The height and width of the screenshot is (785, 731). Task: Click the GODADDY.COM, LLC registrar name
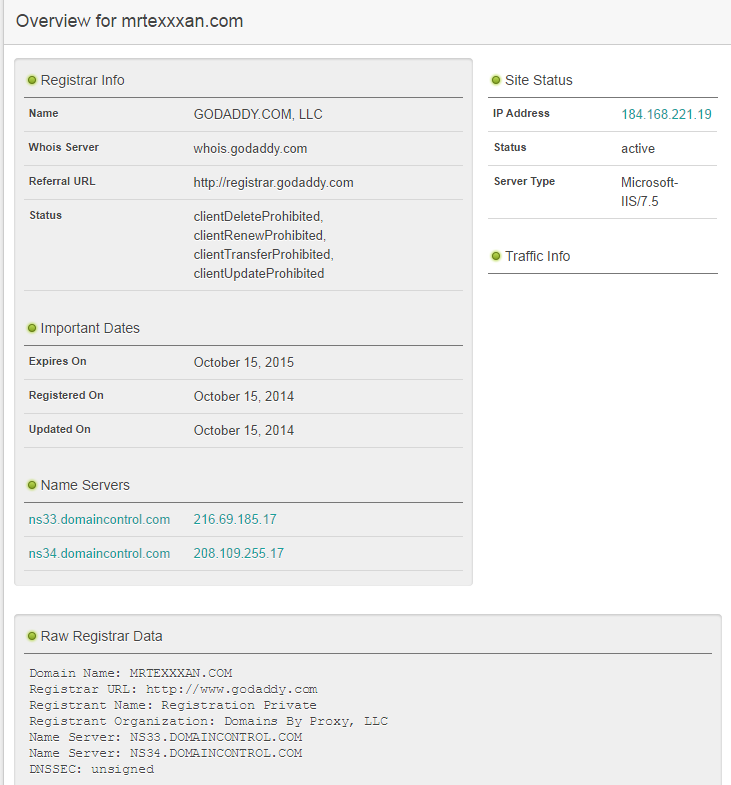tap(258, 114)
